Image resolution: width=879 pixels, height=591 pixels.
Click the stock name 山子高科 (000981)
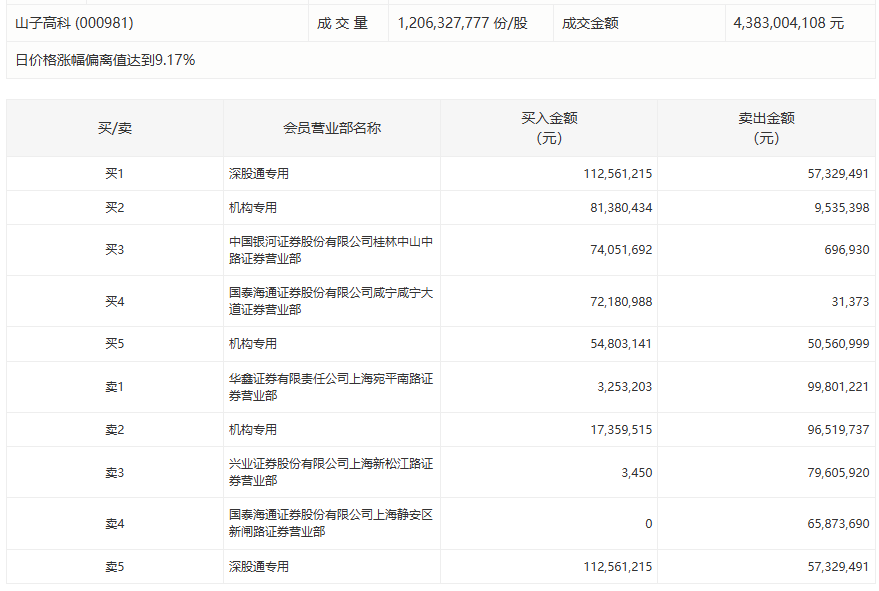click(x=75, y=23)
